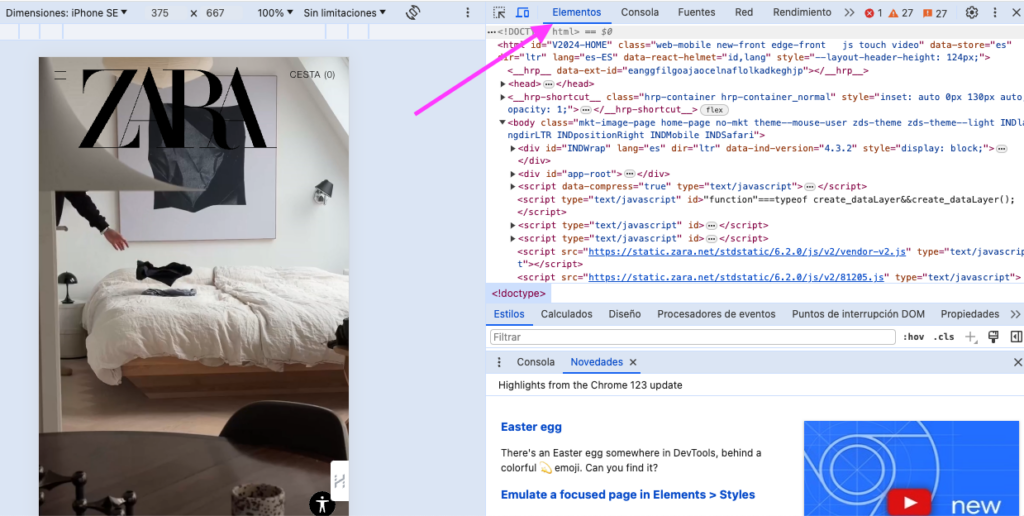Open DevTools customize three-dot menu
The image size is (1024, 516).
pyautogui.click(x=995, y=12)
